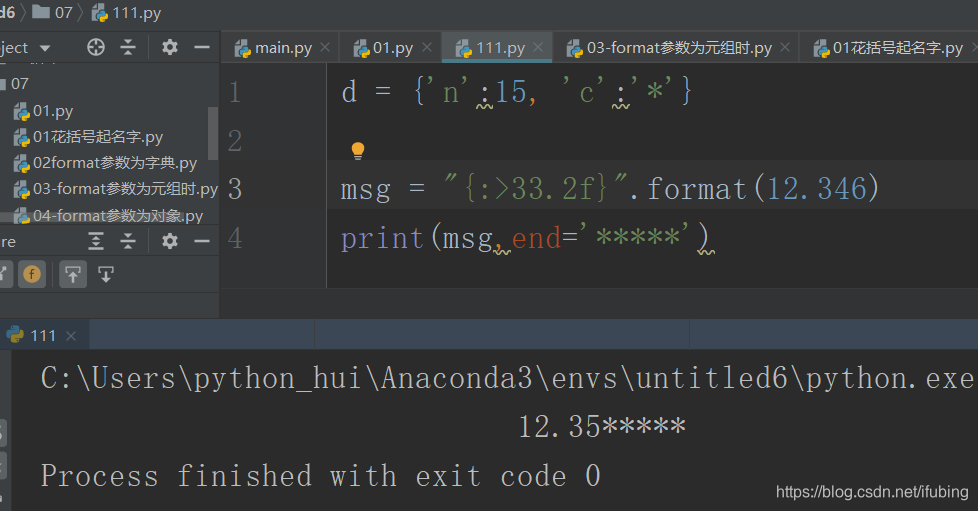Click the print keyword on line 4
The width and height of the screenshot is (978, 511).
382,239
